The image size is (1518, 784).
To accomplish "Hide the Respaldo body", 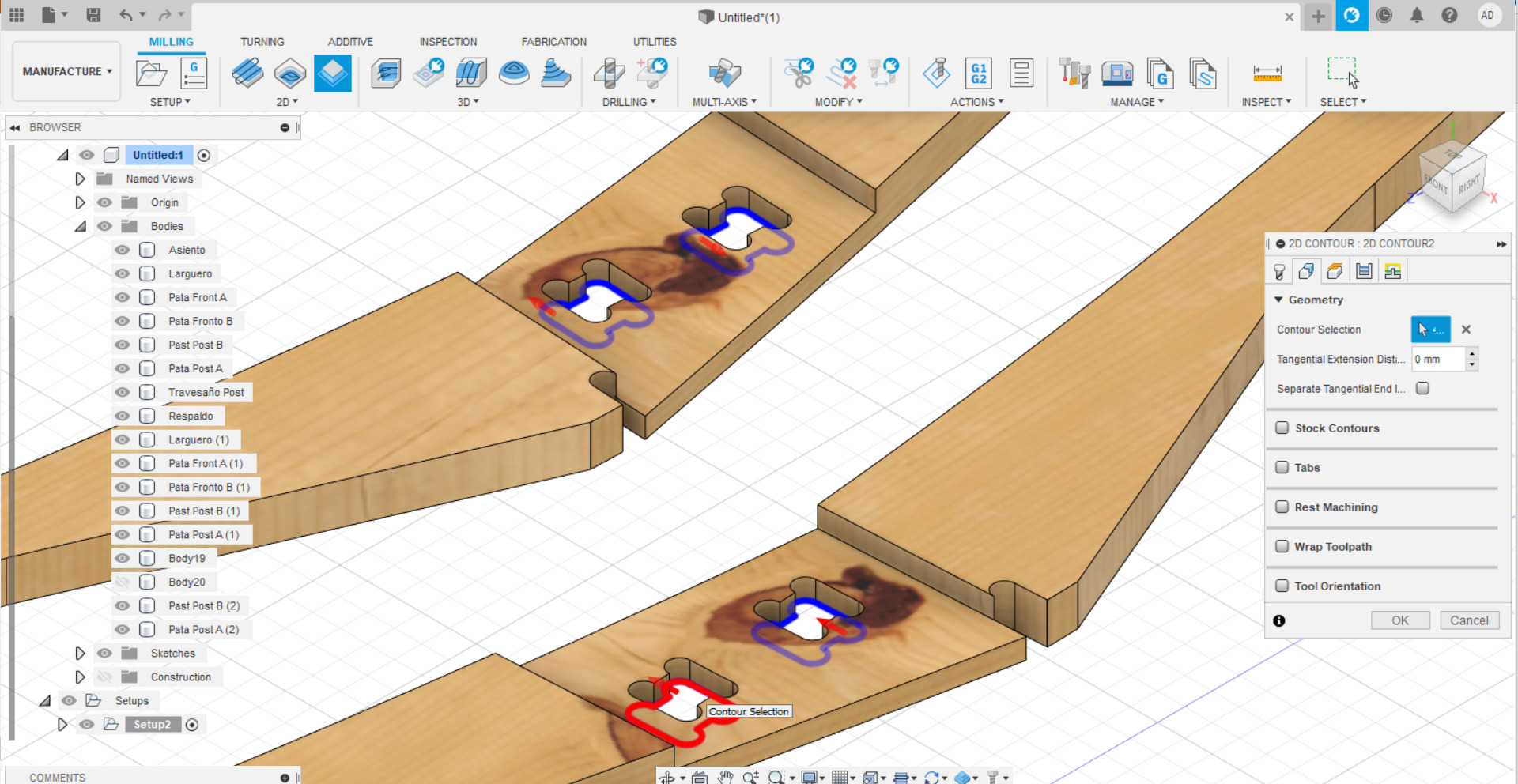I will (x=122, y=416).
